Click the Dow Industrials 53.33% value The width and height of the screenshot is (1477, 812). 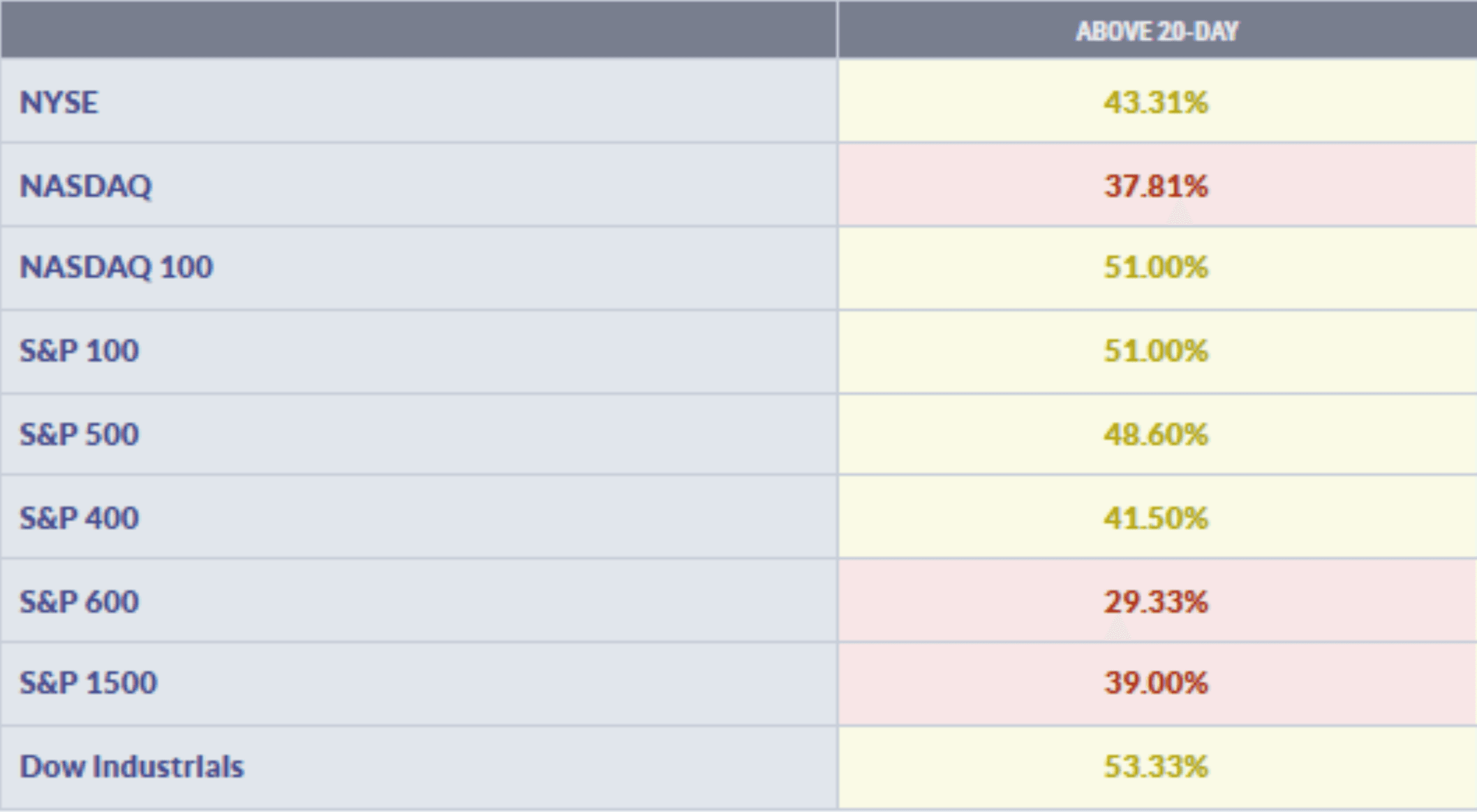[1156, 767]
